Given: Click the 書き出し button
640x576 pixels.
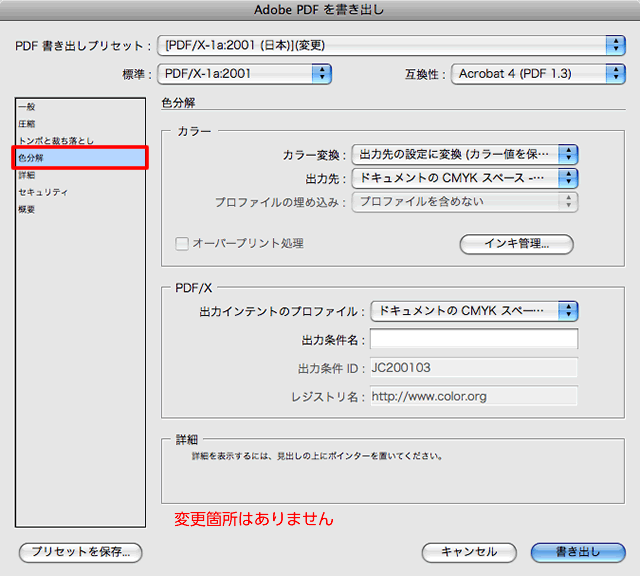Looking at the screenshot, I should (578, 552).
